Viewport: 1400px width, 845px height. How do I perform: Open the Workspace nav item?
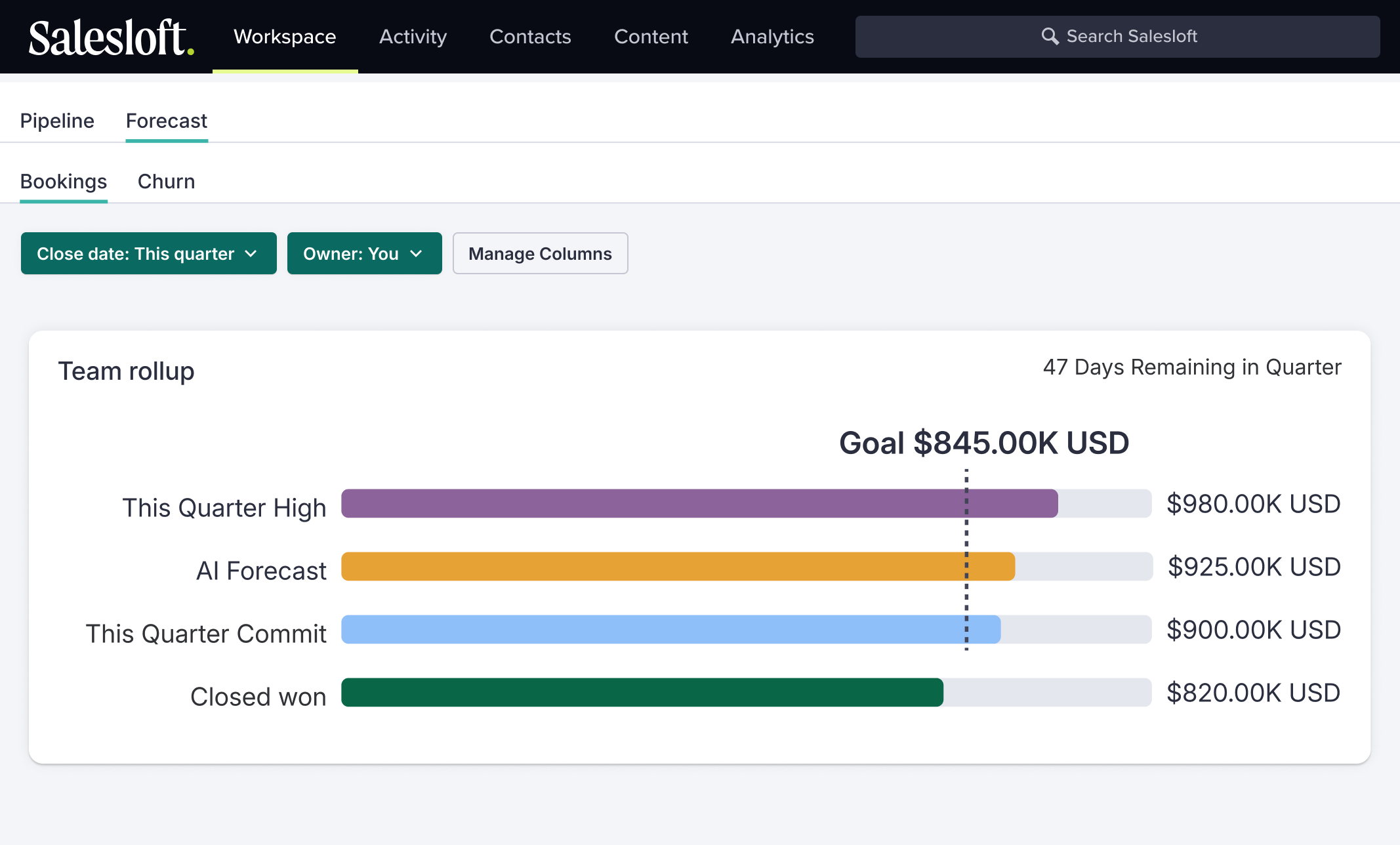(285, 37)
